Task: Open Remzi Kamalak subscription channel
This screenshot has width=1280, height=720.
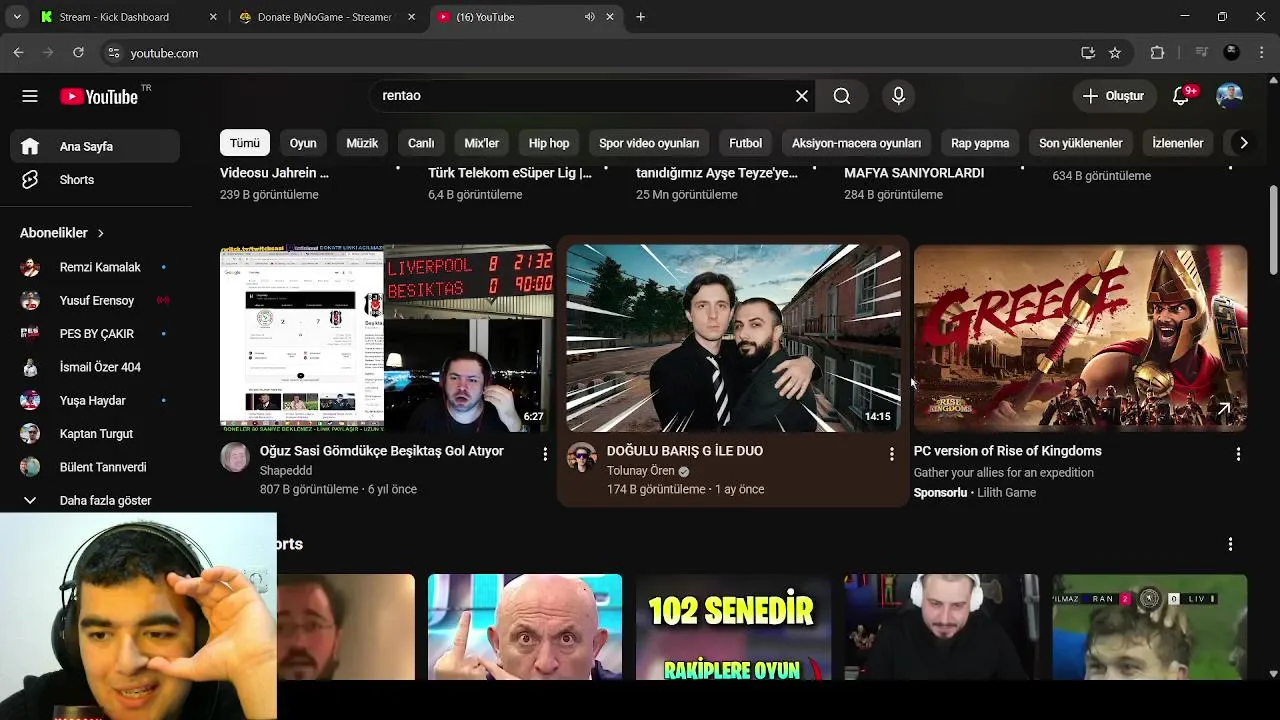Action: (96, 267)
